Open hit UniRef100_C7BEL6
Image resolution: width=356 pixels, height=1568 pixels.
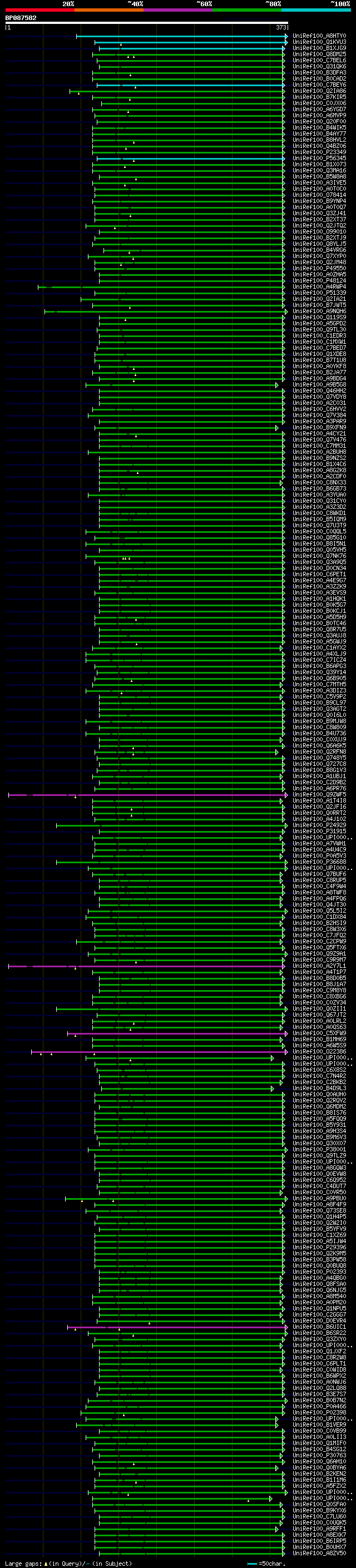click(x=319, y=61)
